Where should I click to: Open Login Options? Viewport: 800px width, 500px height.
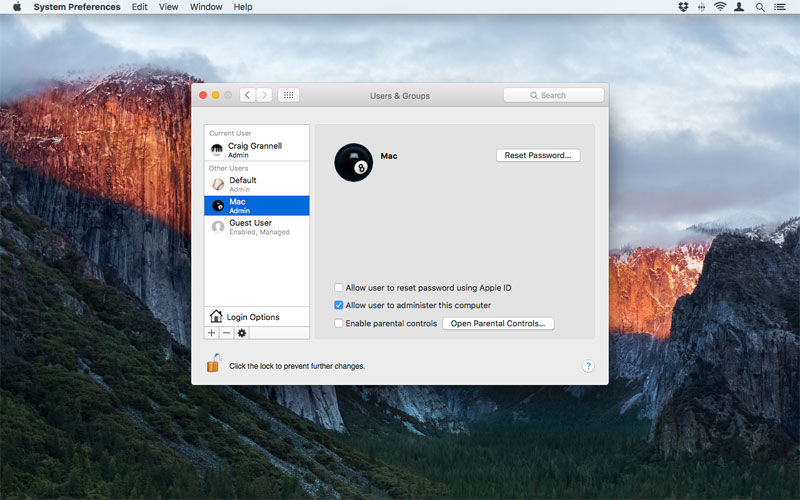click(x=257, y=316)
